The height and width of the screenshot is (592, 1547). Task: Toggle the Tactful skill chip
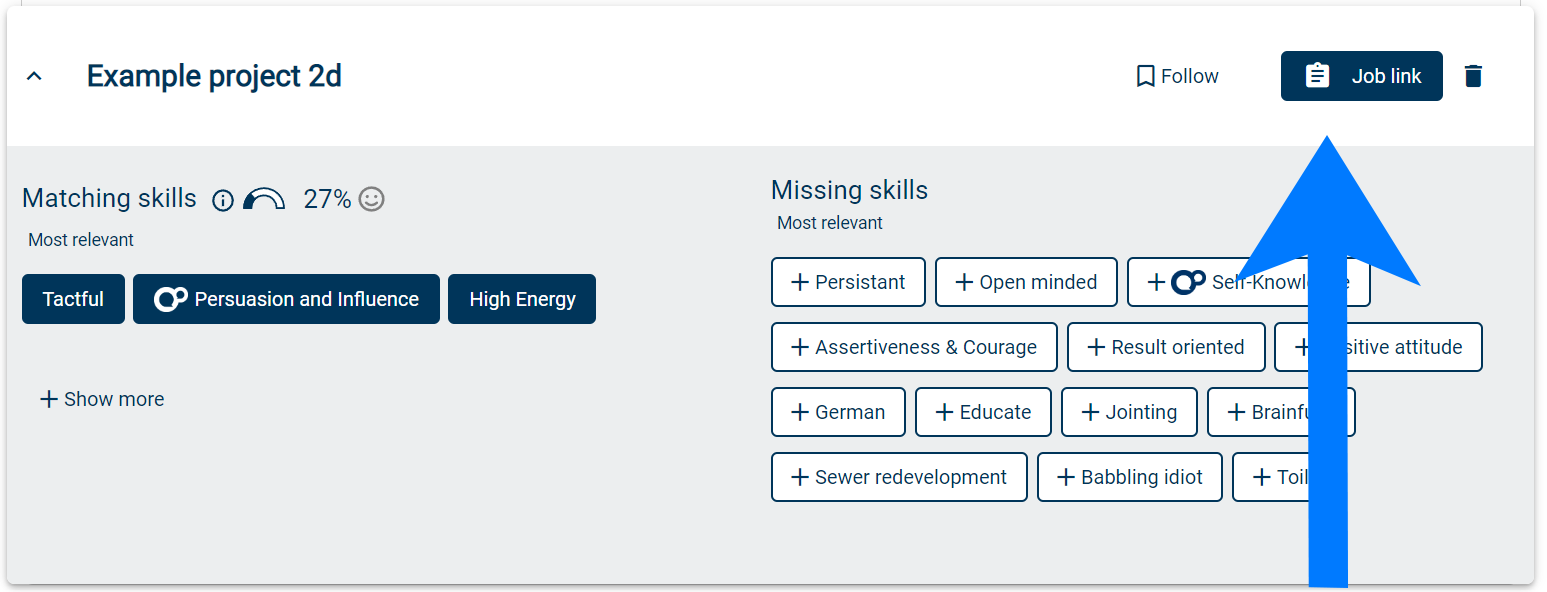pyautogui.click(x=73, y=298)
